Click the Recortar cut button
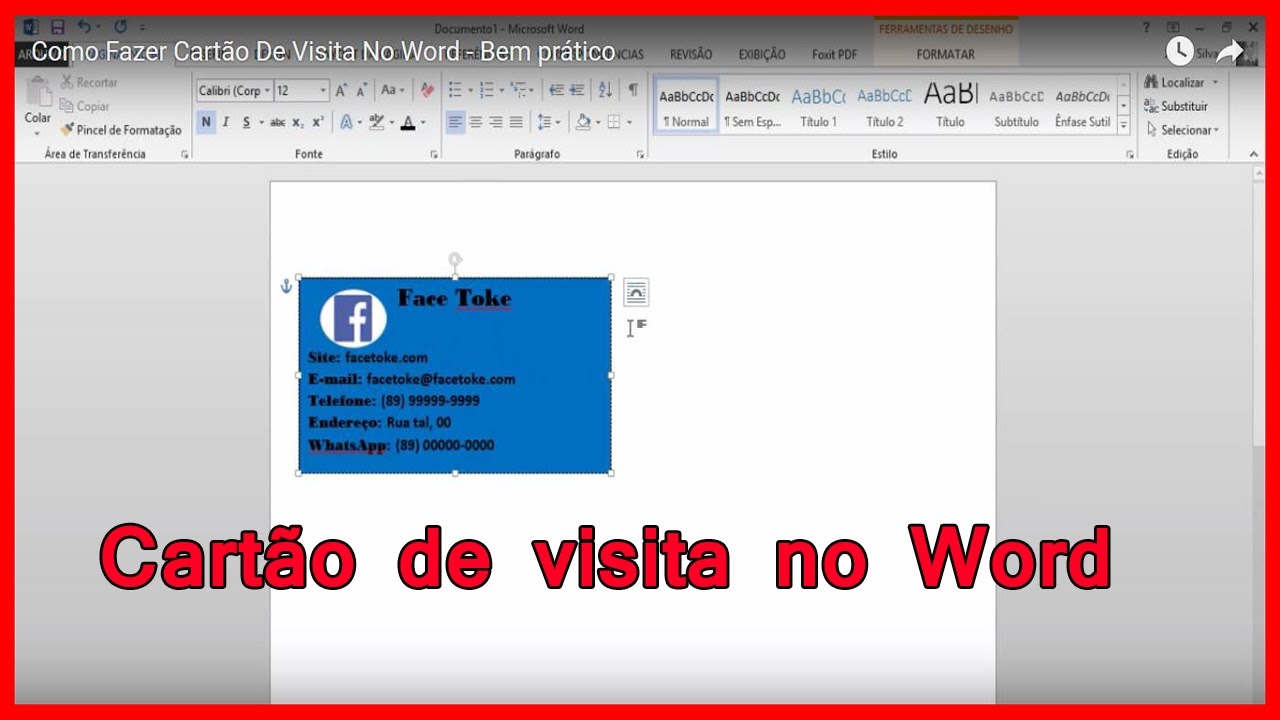1280x720 pixels. 88,82
